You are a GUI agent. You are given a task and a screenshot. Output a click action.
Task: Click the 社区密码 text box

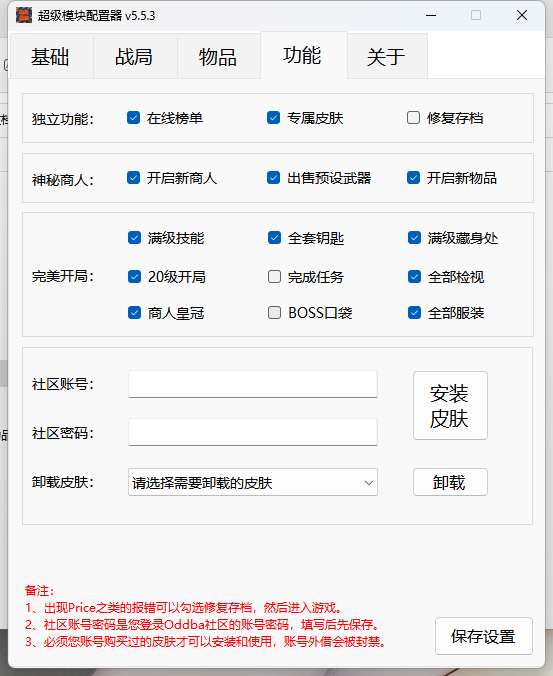point(253,432)
